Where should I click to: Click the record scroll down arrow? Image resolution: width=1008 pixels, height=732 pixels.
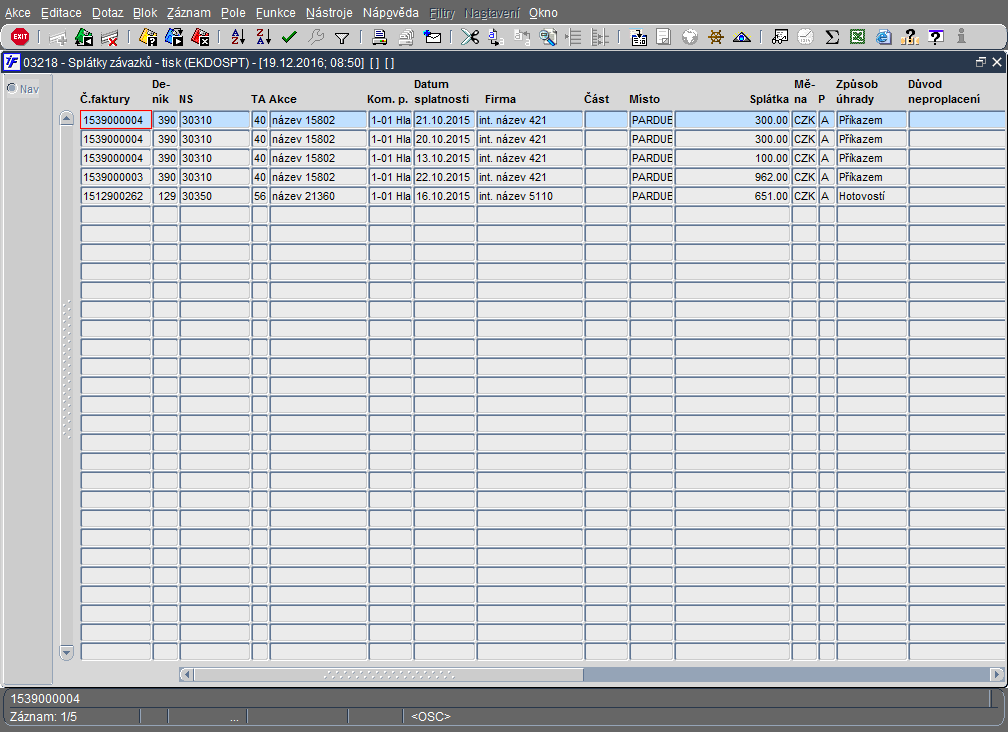coord(66,652)
